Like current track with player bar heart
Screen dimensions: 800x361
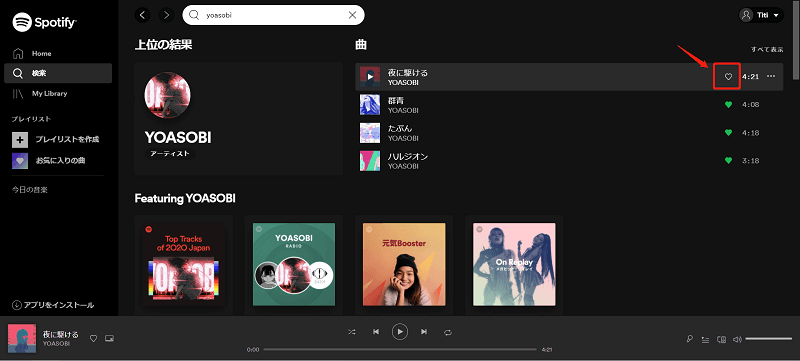pyautogui.click(x=93, y=339)
